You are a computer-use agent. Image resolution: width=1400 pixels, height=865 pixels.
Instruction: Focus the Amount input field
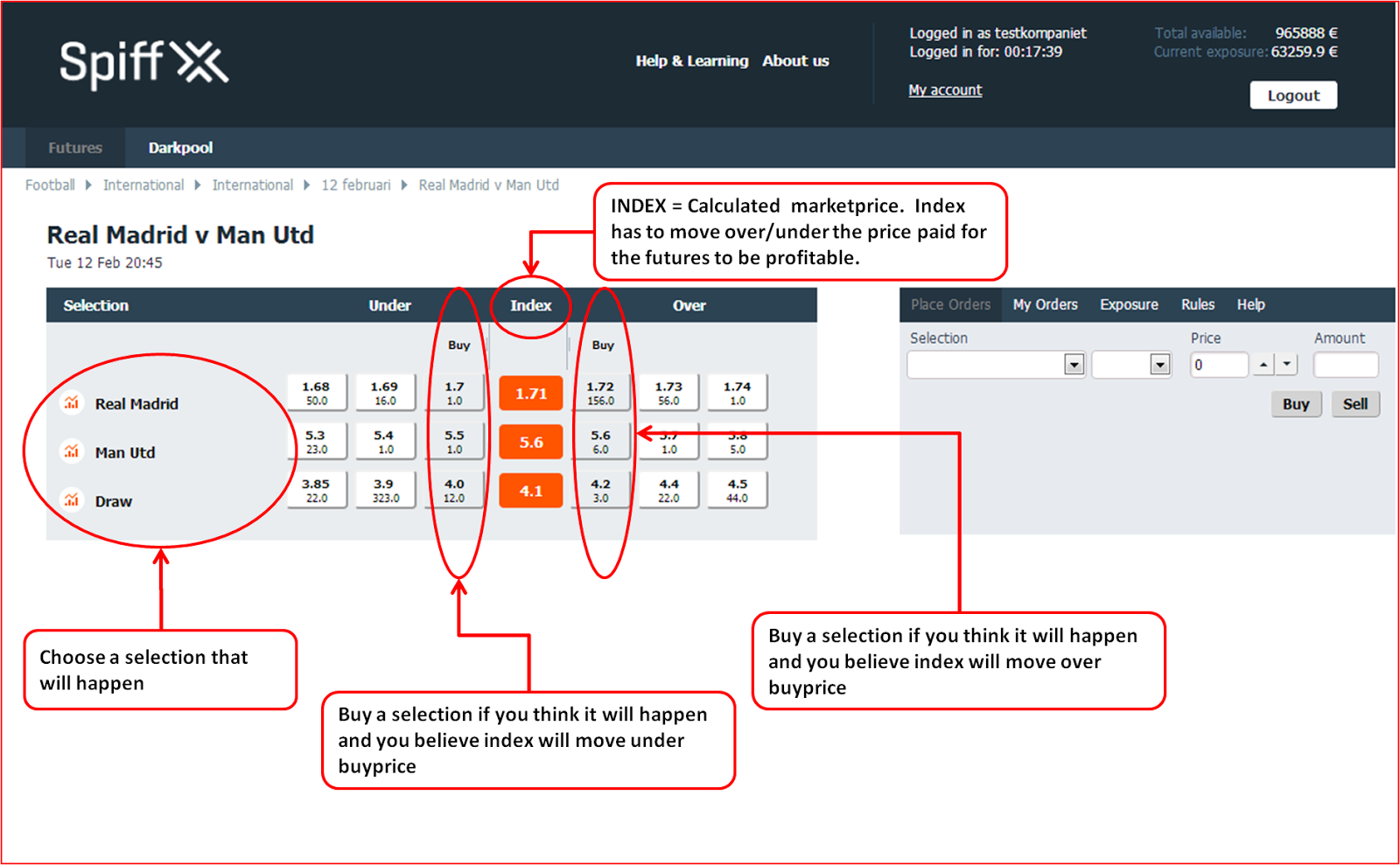1346,365
